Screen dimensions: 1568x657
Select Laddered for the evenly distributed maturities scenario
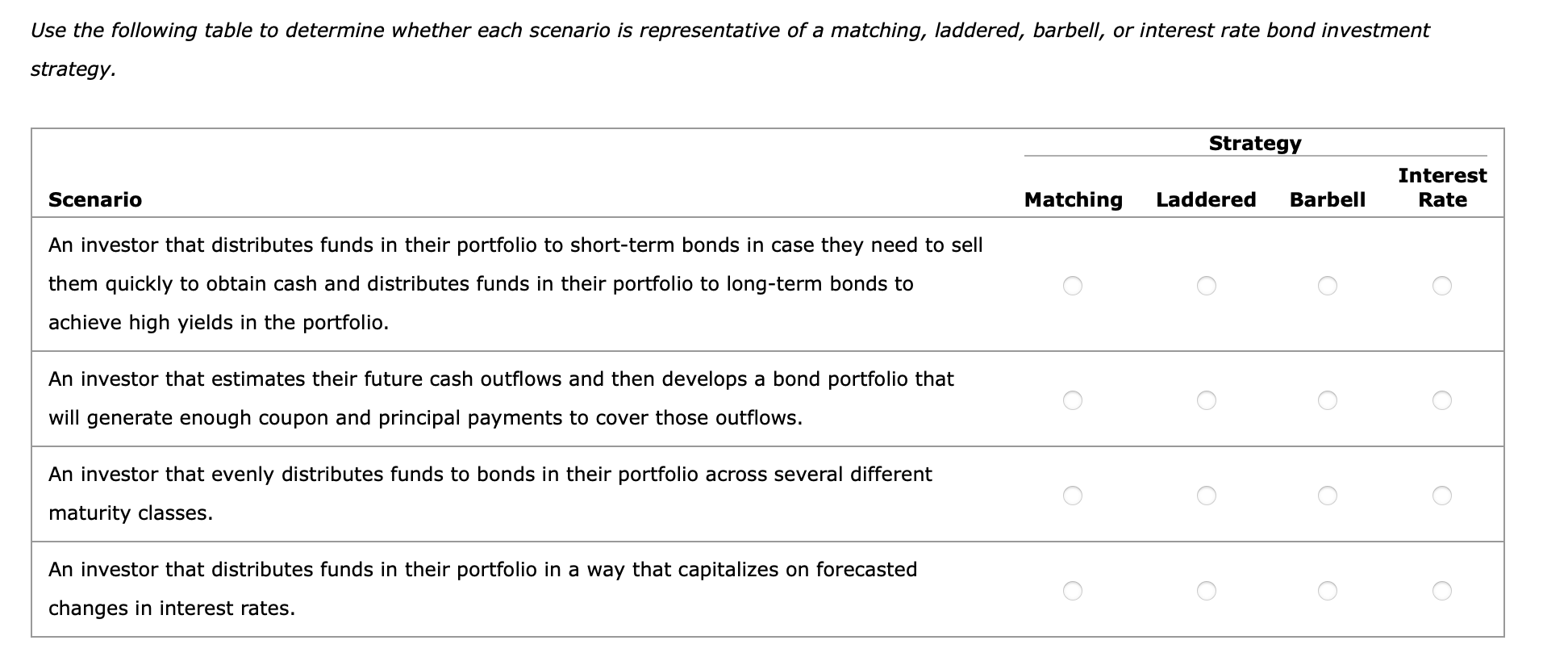[x=1206, y=496]
